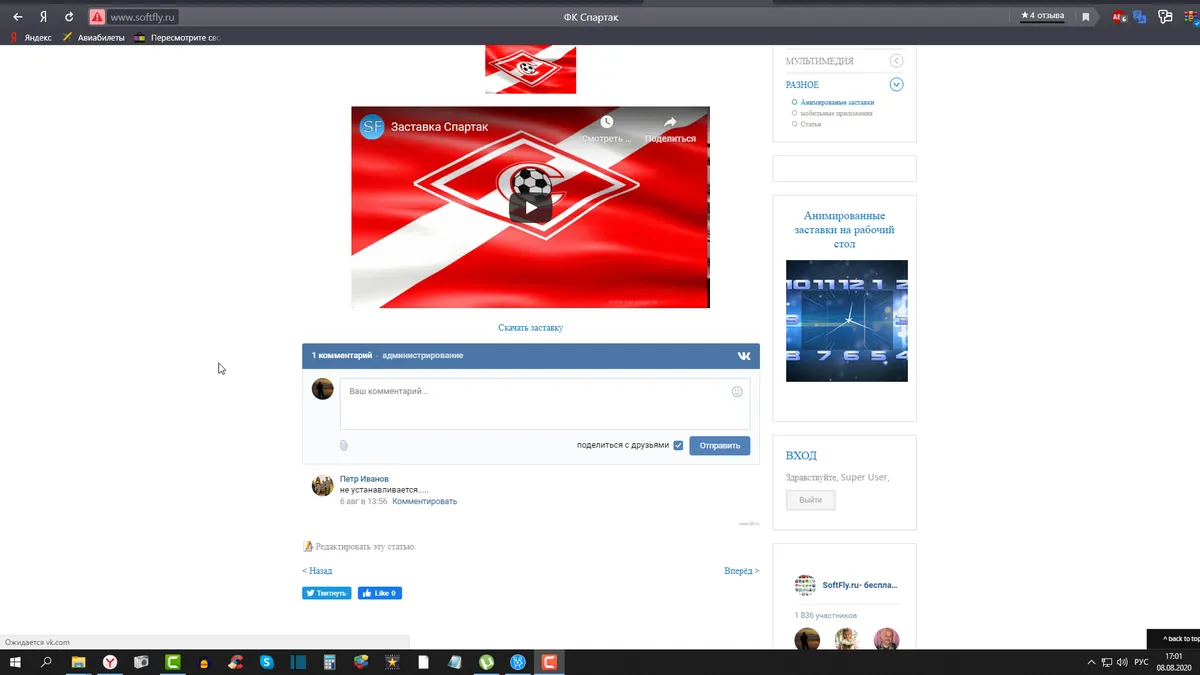Click the SF channel avatar on video
Screen dimensions: 1200x675
coord(372,127)
